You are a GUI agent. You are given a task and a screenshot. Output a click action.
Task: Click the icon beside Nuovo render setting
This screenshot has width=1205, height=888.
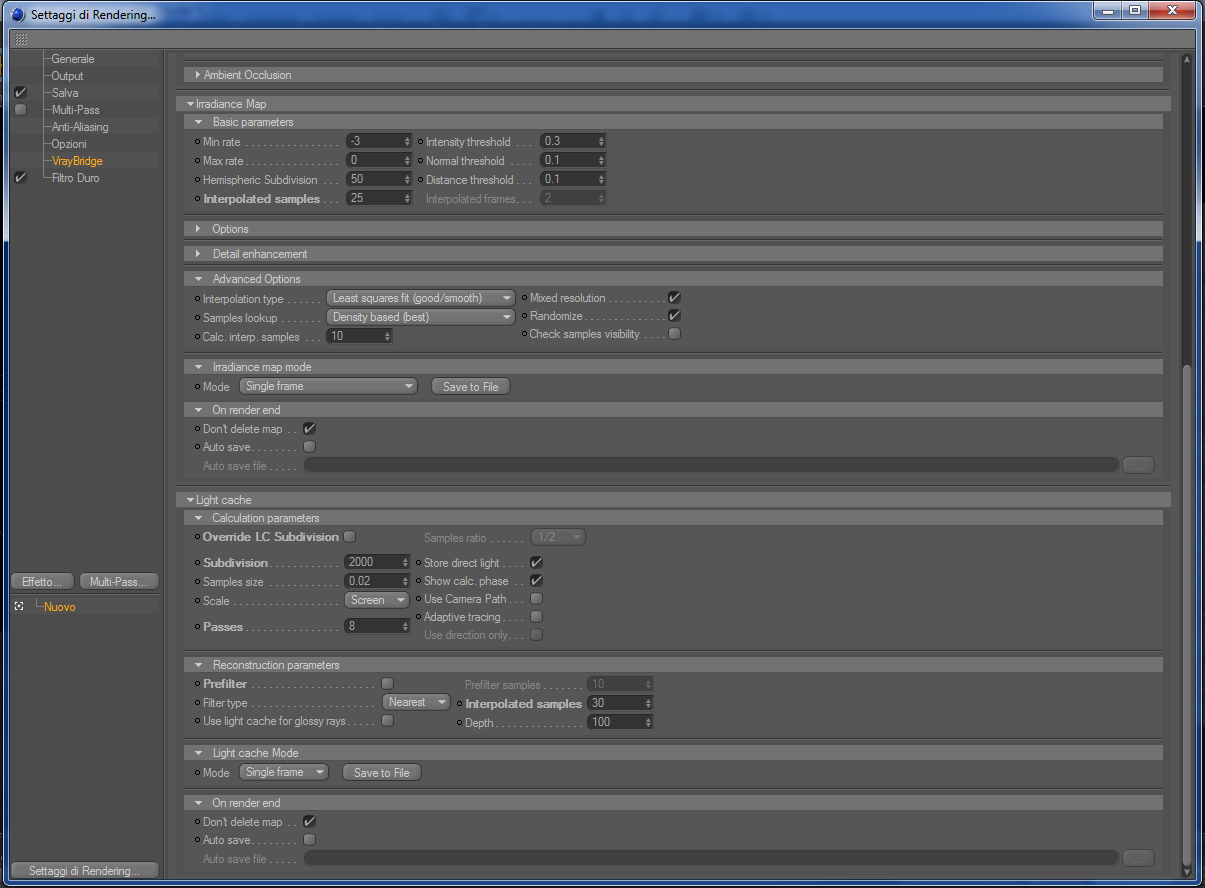(19, 606)
